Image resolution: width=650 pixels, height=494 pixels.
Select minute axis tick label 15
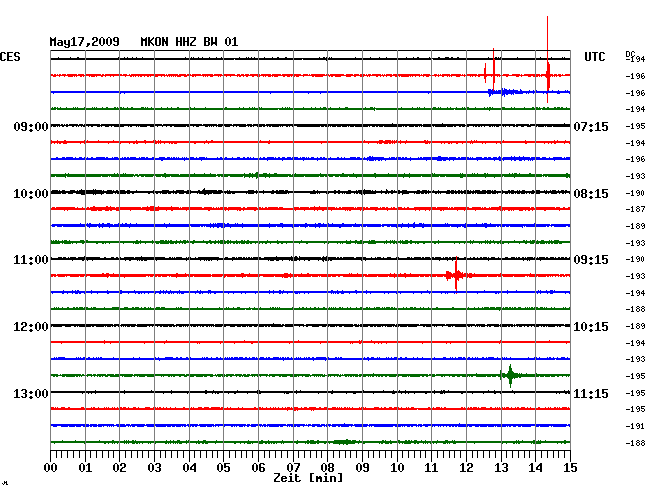tap(570, 467)
